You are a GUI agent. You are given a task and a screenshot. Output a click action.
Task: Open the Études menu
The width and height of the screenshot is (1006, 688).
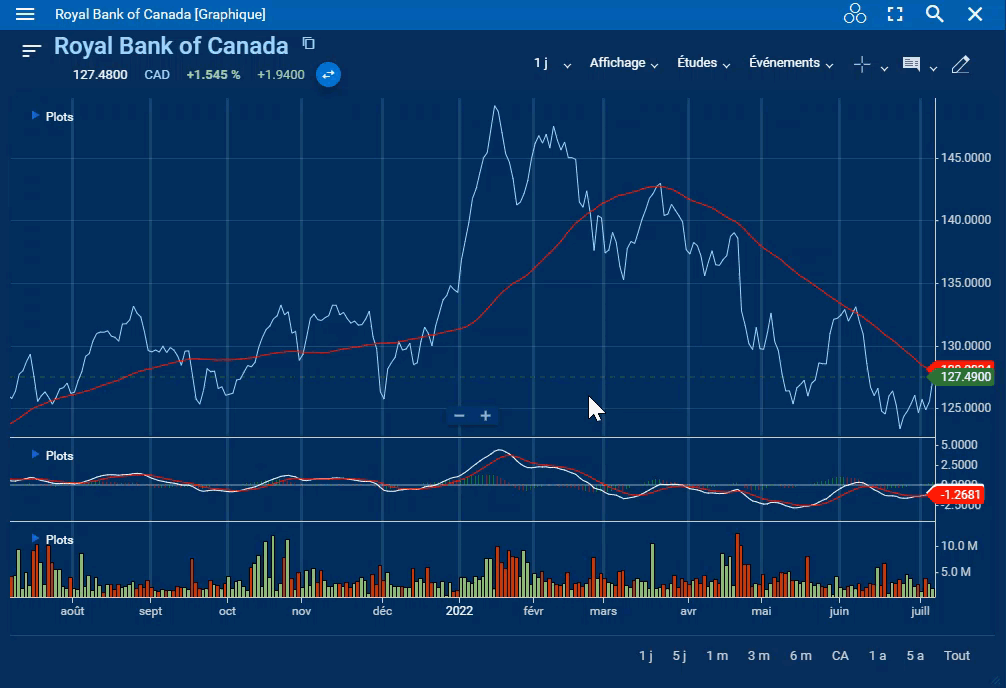[x=703, y=63]
